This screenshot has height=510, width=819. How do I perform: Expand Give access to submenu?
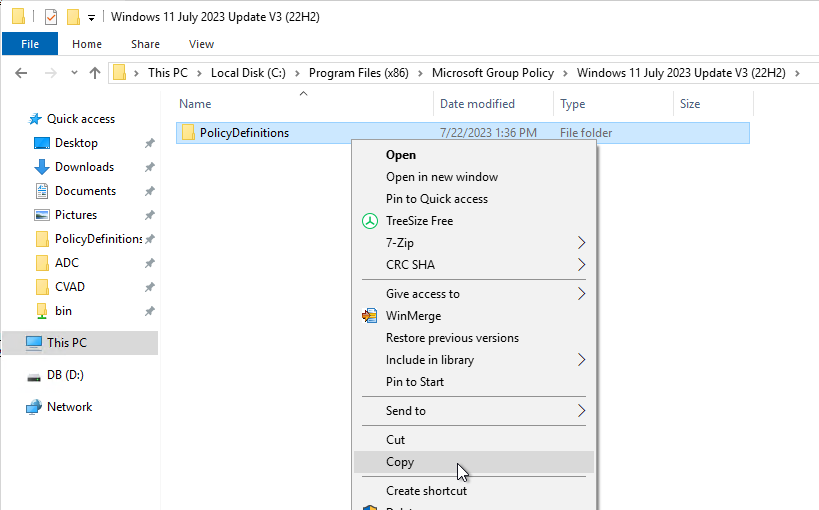pos(474,294)
